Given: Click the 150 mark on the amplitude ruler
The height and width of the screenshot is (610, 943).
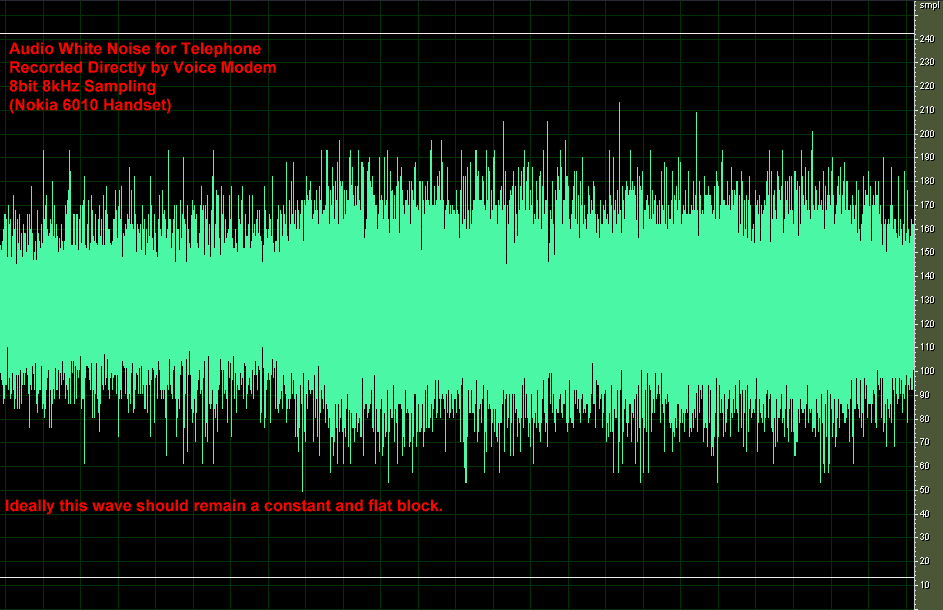Looking at the screenshot, I should tap(927, 252).
